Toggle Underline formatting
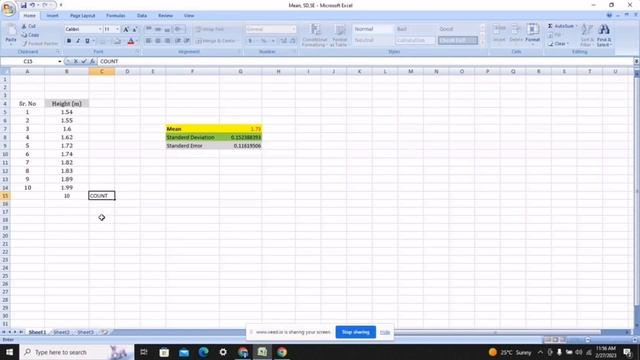The height and width of the screenshot is (360, 640). (87, 41)
